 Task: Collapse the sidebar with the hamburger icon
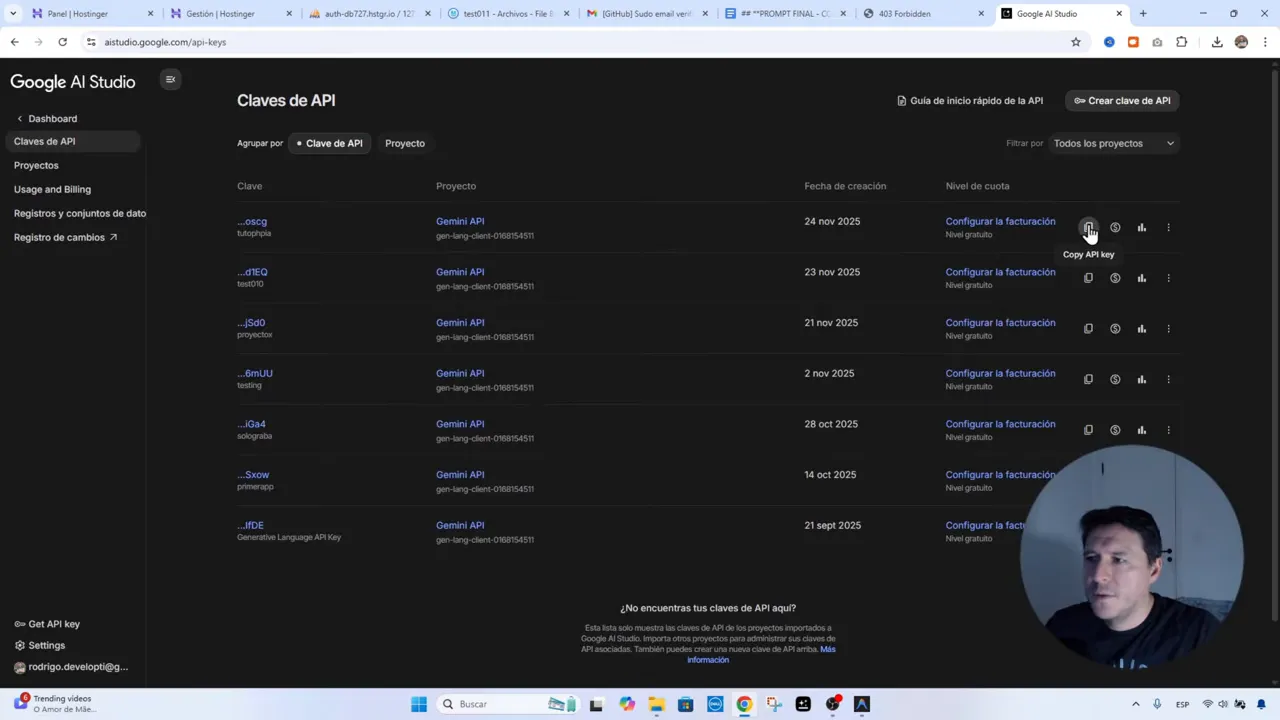click(170, 79)
